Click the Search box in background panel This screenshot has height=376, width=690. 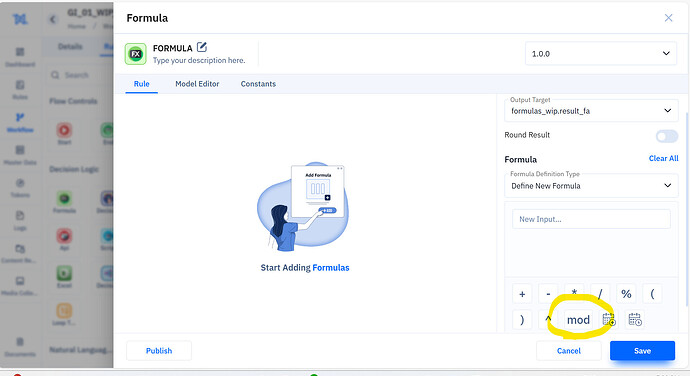point(79,75)
